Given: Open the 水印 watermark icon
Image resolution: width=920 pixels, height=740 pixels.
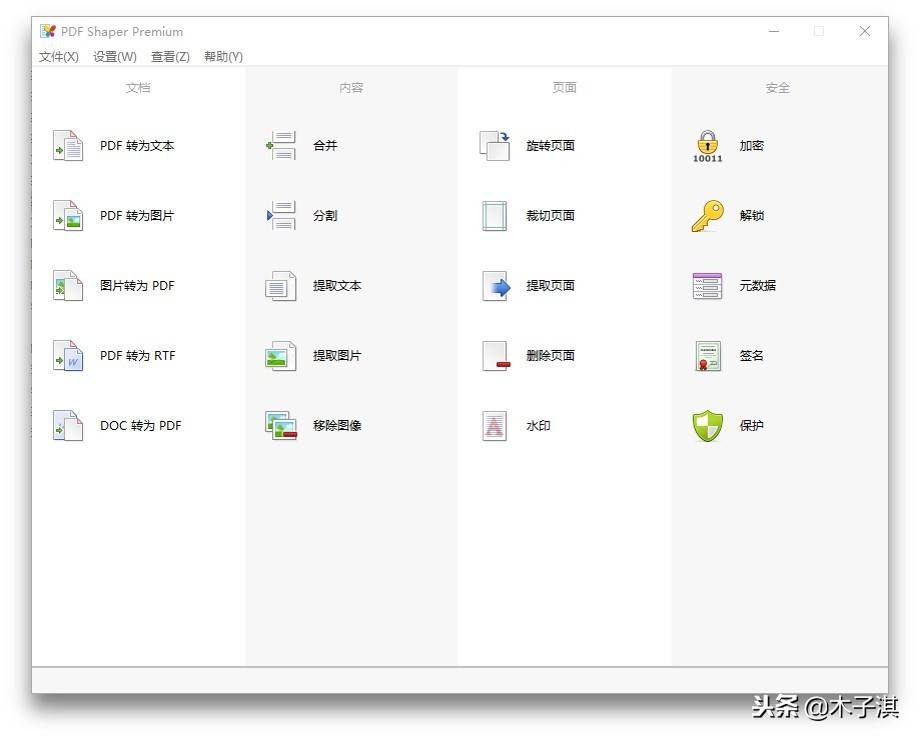Looking at the screenshot, I should click(495, 426).
